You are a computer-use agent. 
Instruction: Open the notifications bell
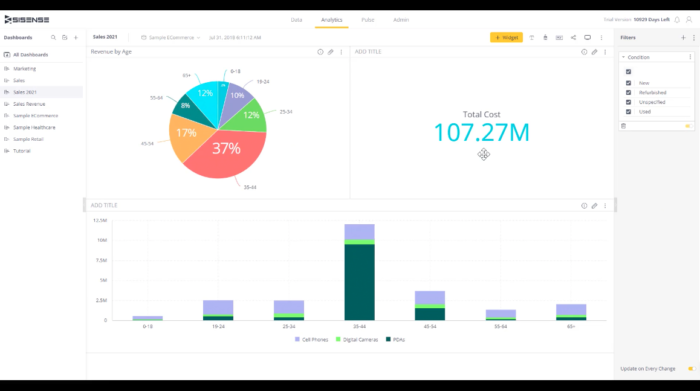coord(677,20)
